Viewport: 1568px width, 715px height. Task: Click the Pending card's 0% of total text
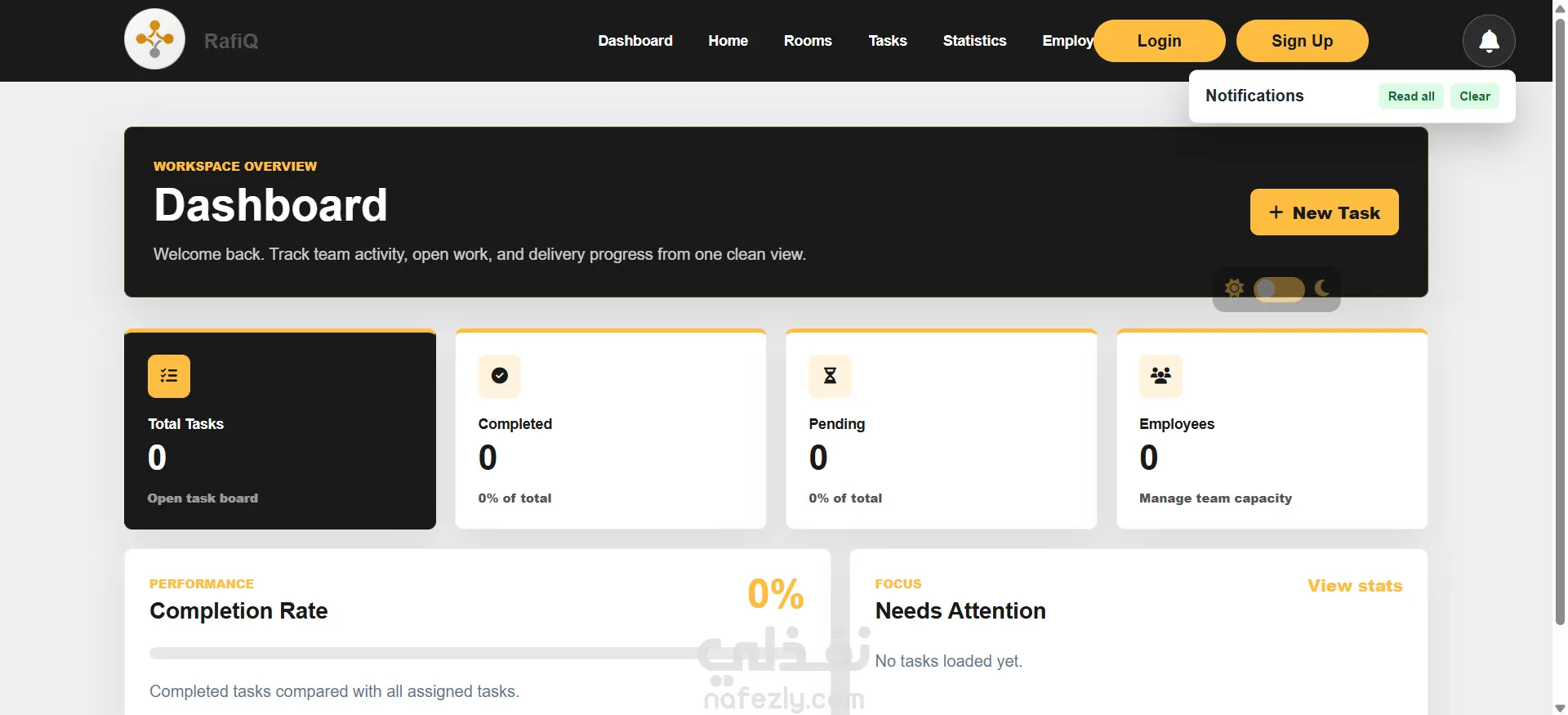click(845, 498)
